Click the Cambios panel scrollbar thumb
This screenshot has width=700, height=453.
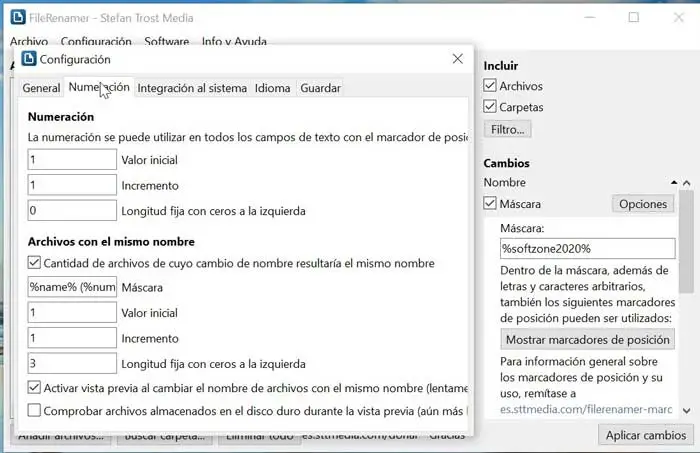pos(687,241)
